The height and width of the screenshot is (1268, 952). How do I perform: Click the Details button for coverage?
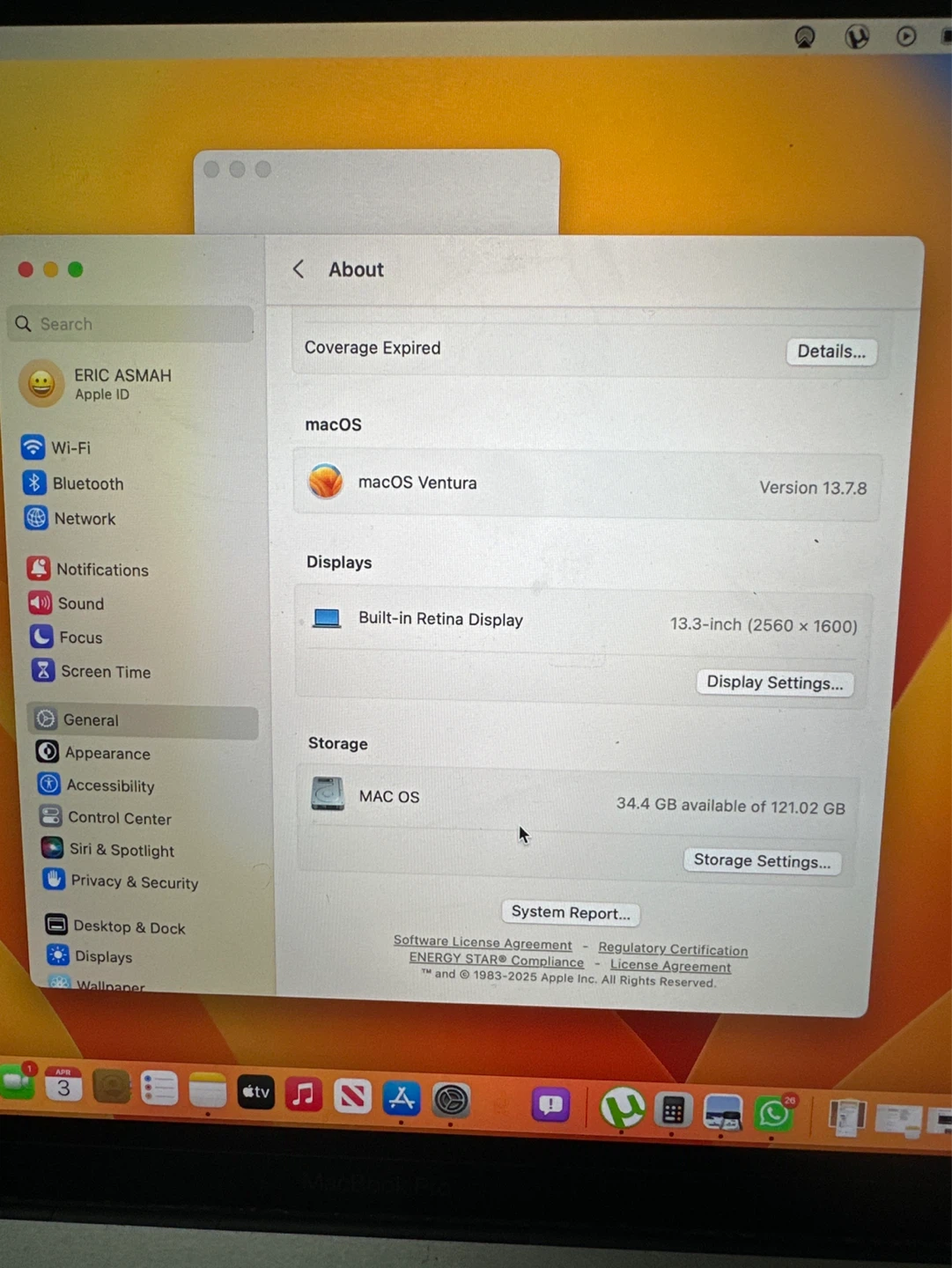point(830,351)
